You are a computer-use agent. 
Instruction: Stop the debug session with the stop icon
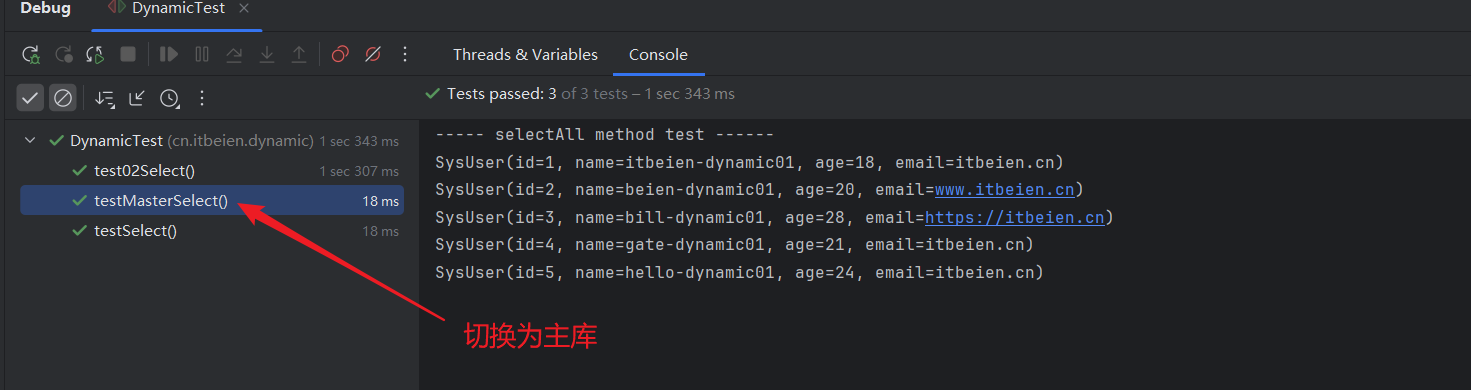coord(128,55)
